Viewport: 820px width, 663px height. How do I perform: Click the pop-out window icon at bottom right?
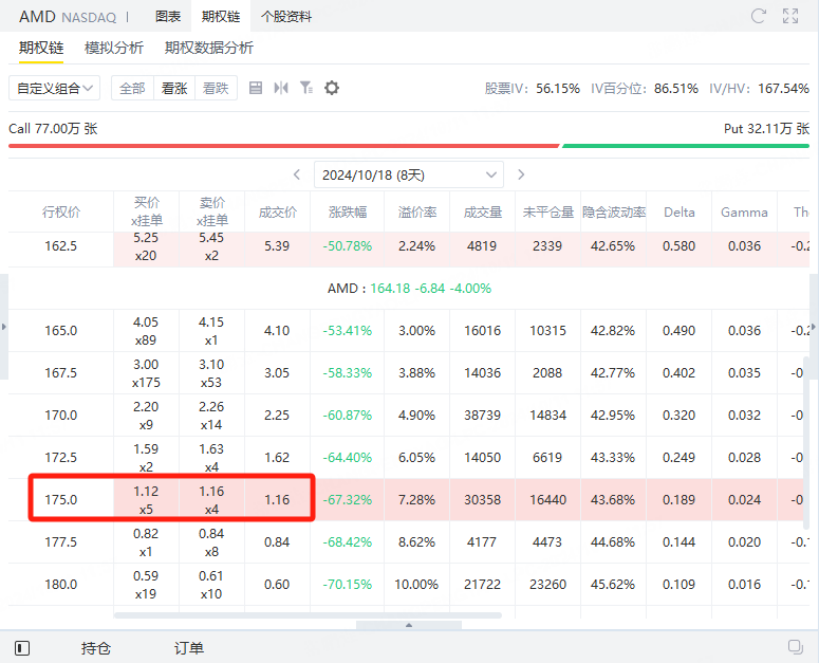click(x=795, y=647)
